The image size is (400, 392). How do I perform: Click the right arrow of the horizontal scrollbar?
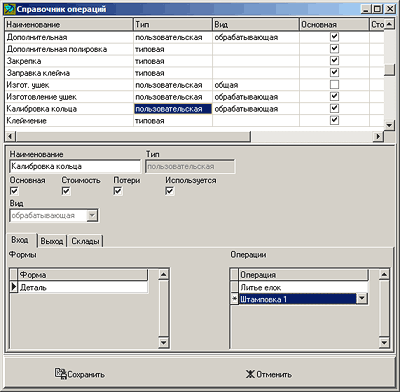[x=378, y=136]
